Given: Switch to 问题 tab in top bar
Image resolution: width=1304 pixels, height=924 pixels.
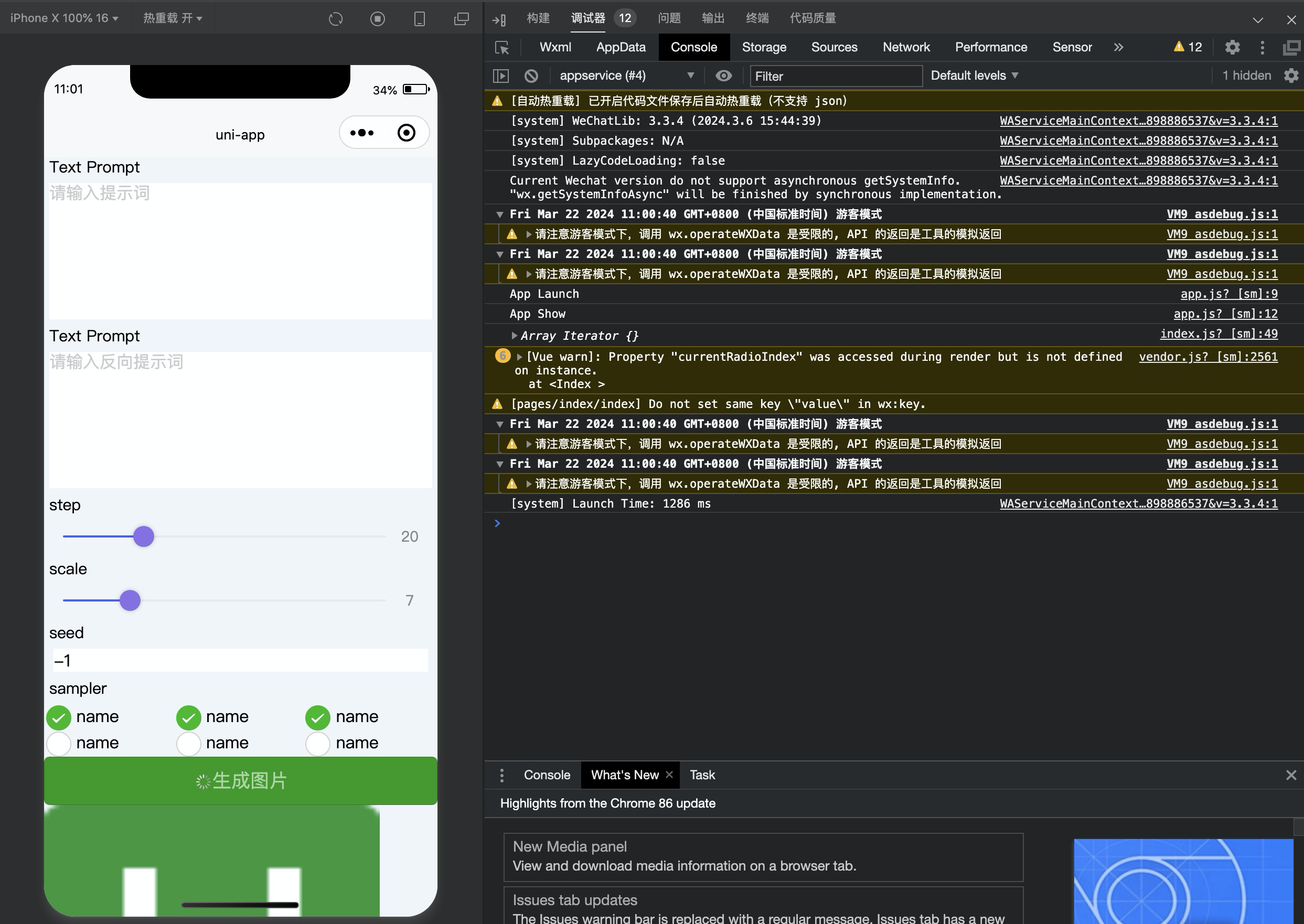Looking at the screenshot, I should 669,18.
